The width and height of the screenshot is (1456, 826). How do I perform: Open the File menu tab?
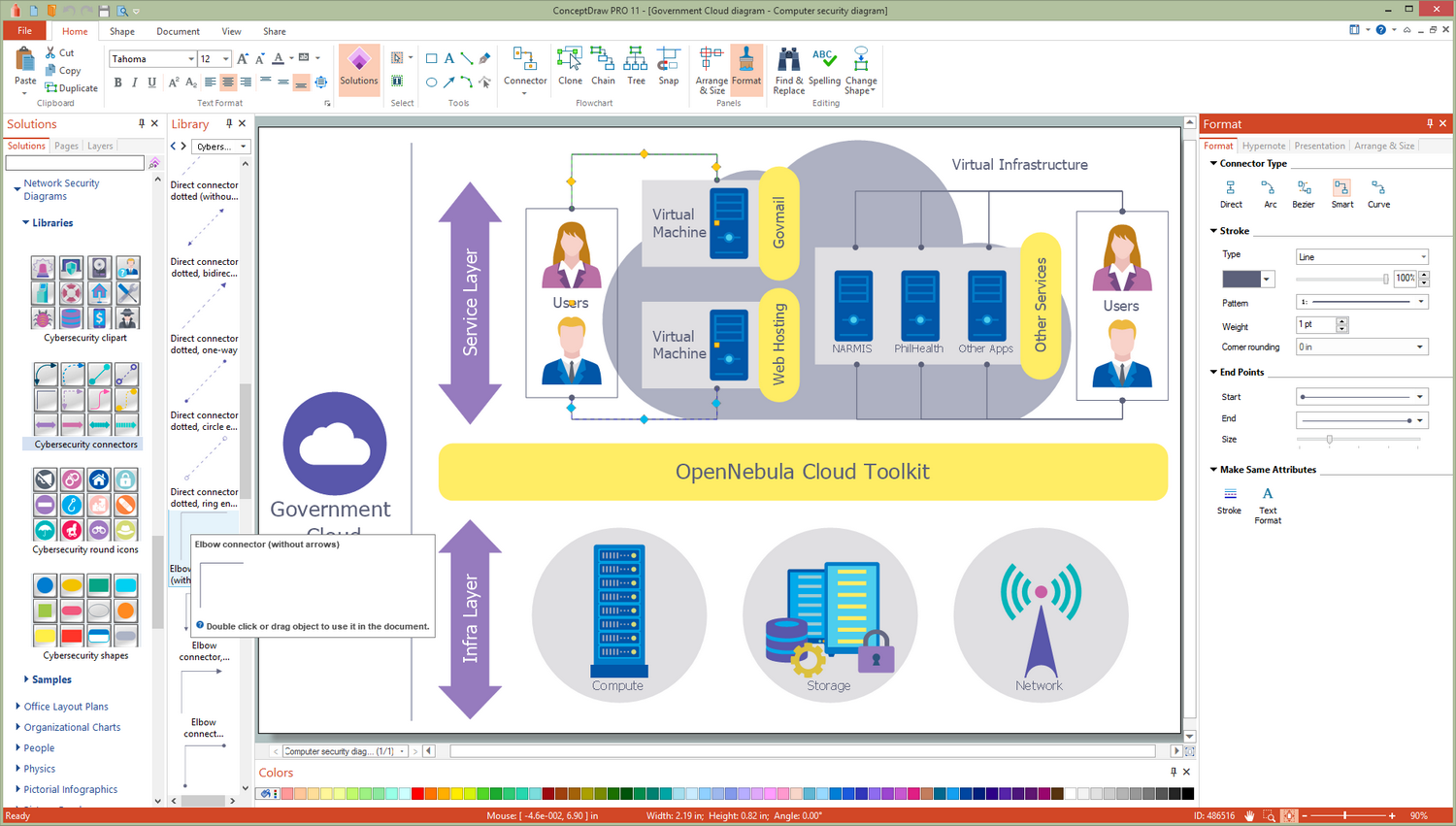pyautogui.click(x=25, y=31)
